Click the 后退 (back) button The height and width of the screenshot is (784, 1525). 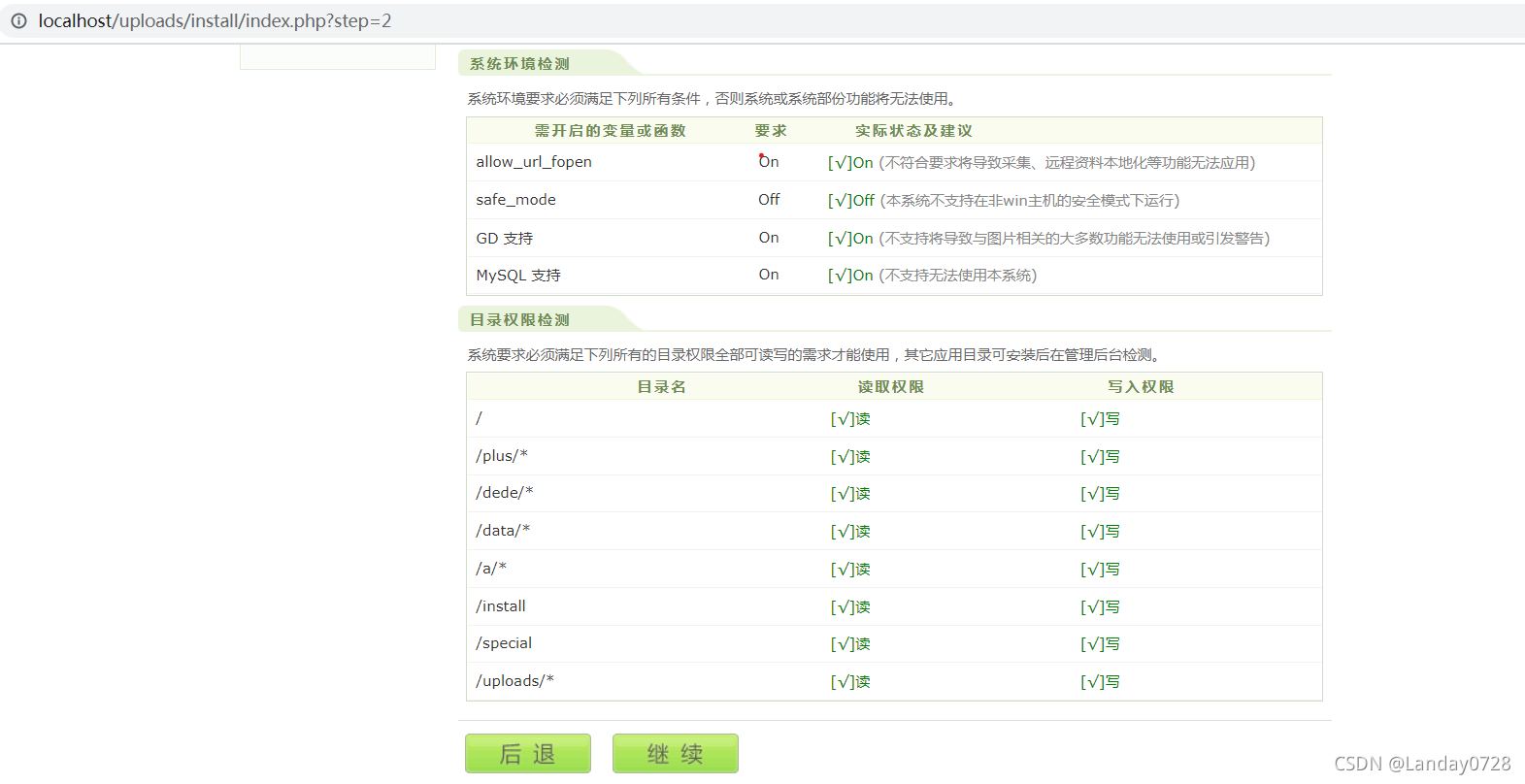point(528,753)
